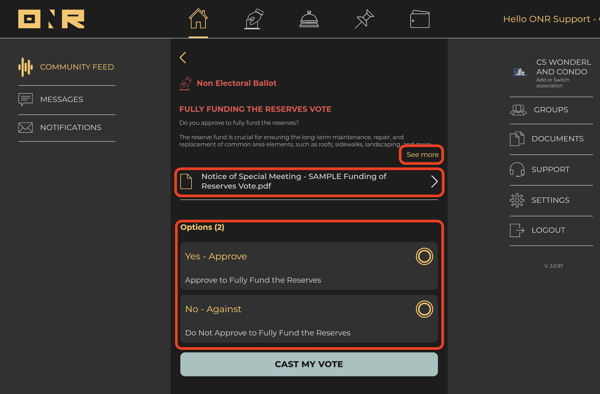Viewport: 600px width, 394px height.
Task: Open PDF attachment via right chevron arrow
Action: pyautogui.click(x=434, y=181)
